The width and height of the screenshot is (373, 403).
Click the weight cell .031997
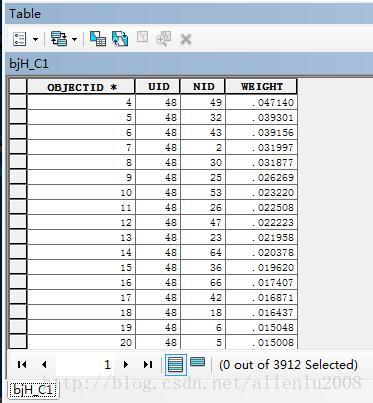coord(261,147)
